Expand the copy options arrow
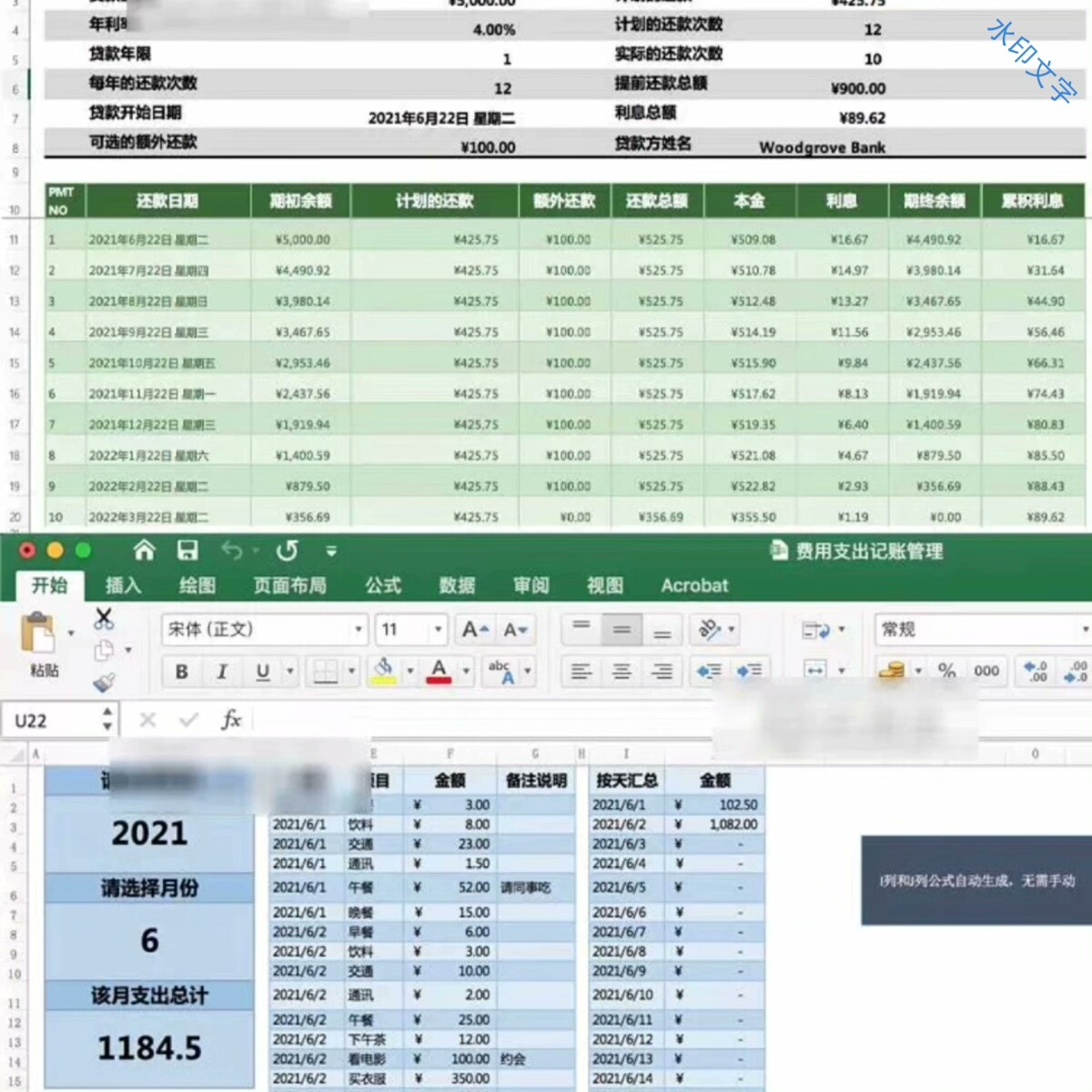This screenshot has height=1092, width=1092. (x=128, y=650)
